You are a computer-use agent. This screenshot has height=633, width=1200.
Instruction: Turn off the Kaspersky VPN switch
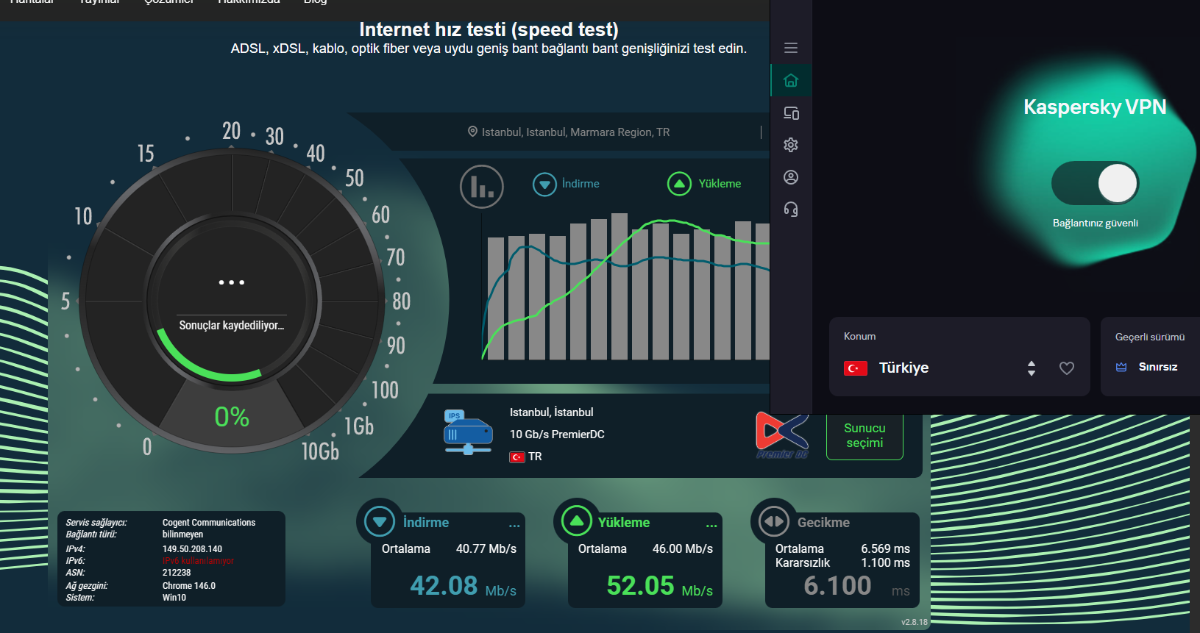(x=1095, y=183)
